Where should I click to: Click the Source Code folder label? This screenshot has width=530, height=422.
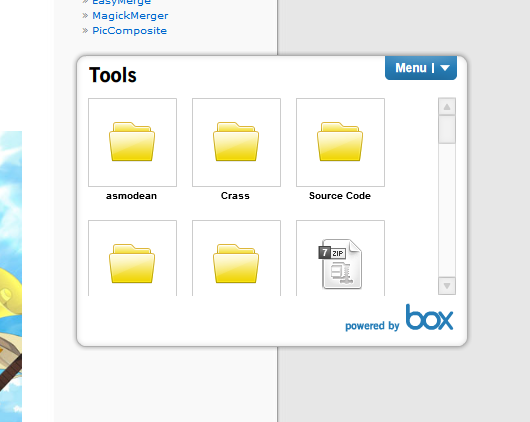[340, 196]
